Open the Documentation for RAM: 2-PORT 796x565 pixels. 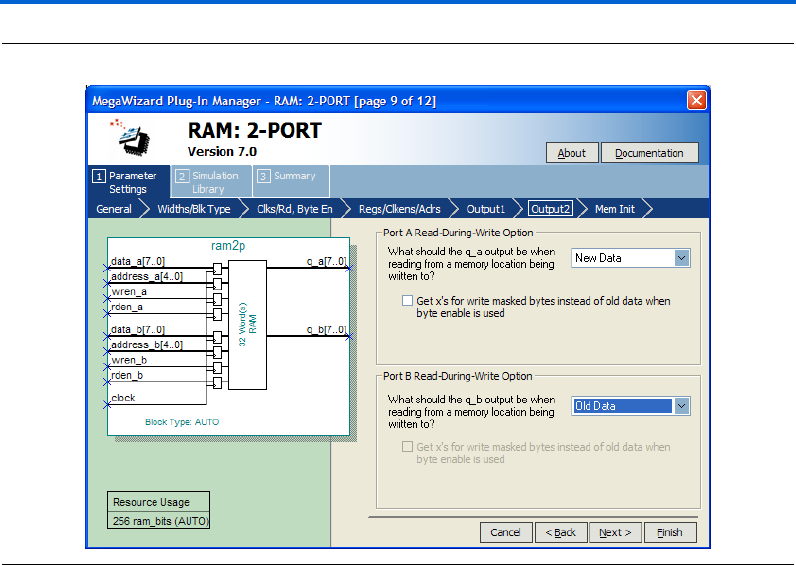tap(649, 153)
